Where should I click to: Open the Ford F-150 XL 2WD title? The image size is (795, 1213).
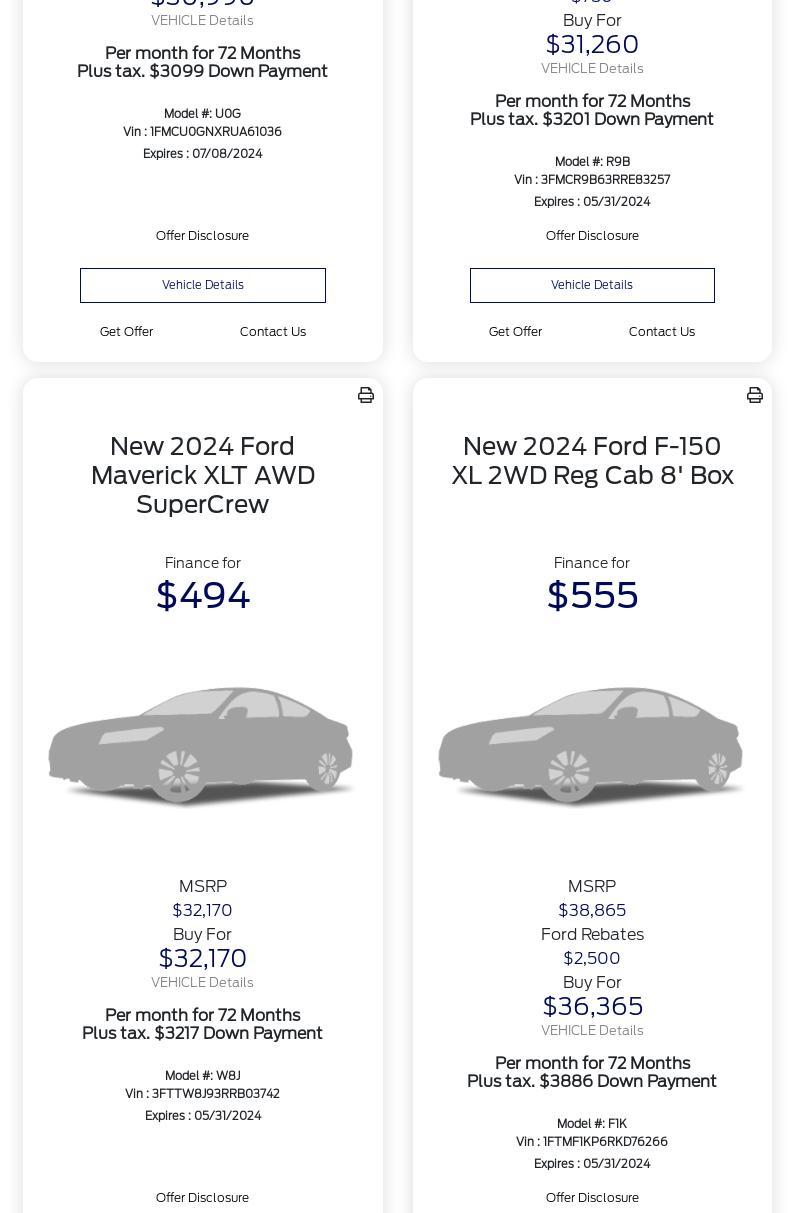pos(592,461)
